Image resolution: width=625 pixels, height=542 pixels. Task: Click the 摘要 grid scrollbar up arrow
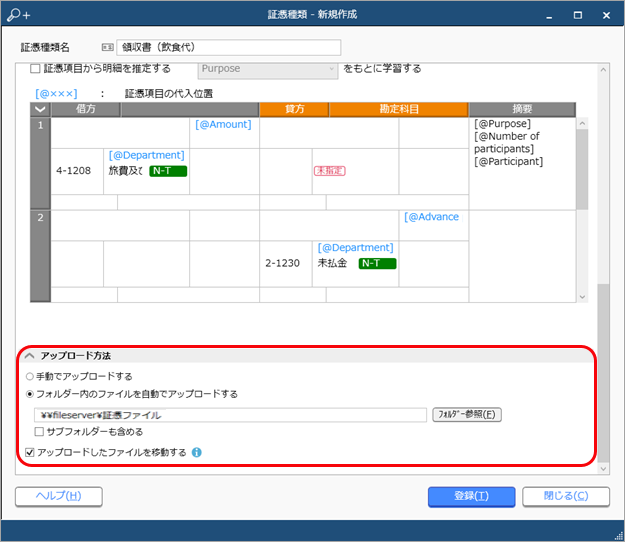[x=582, y=124]
